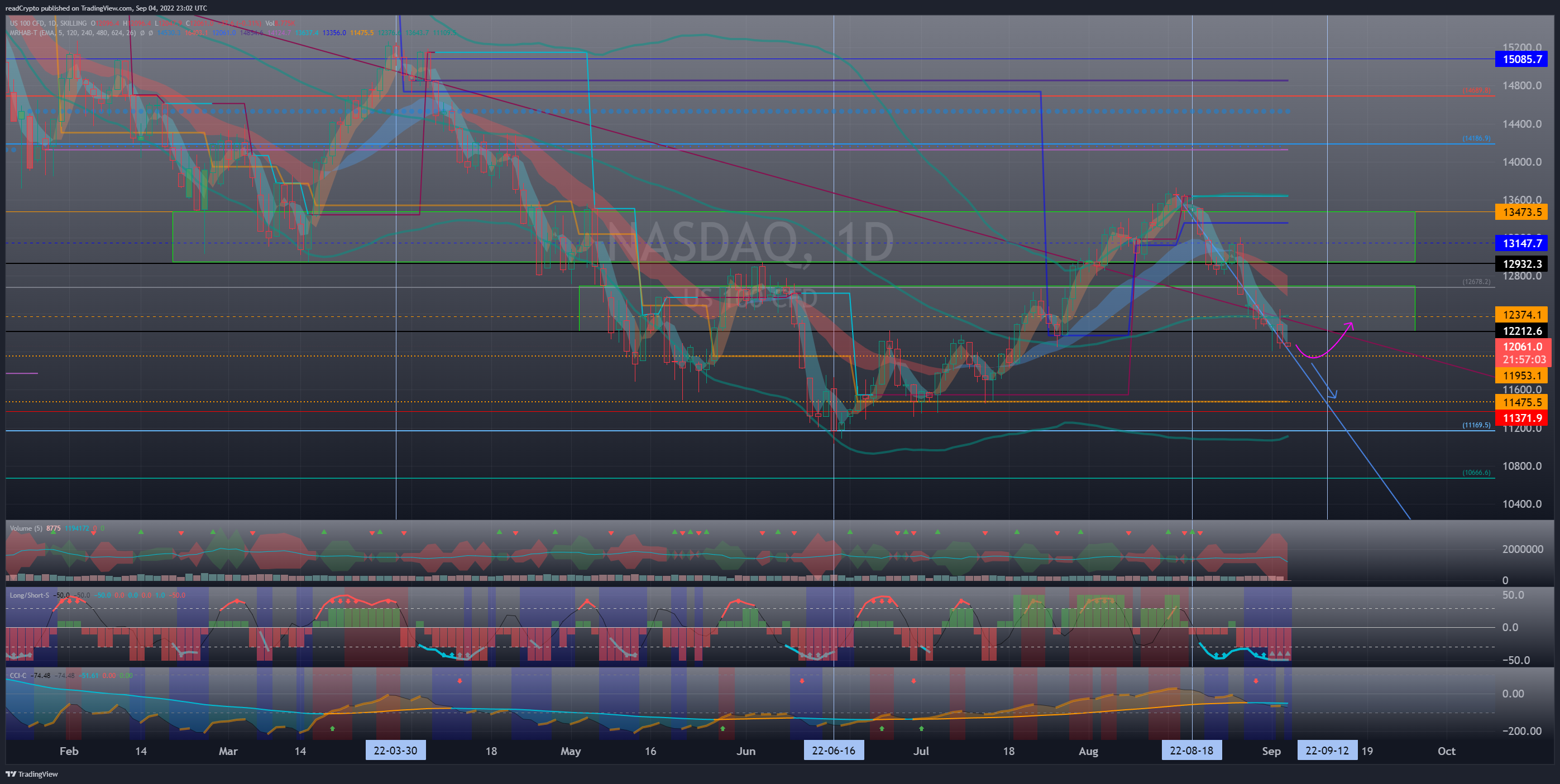Click the Vol 8.775K value in header legend
Image resolution: width=1560 pixels, height=784 pixels.
pos(280,23)
